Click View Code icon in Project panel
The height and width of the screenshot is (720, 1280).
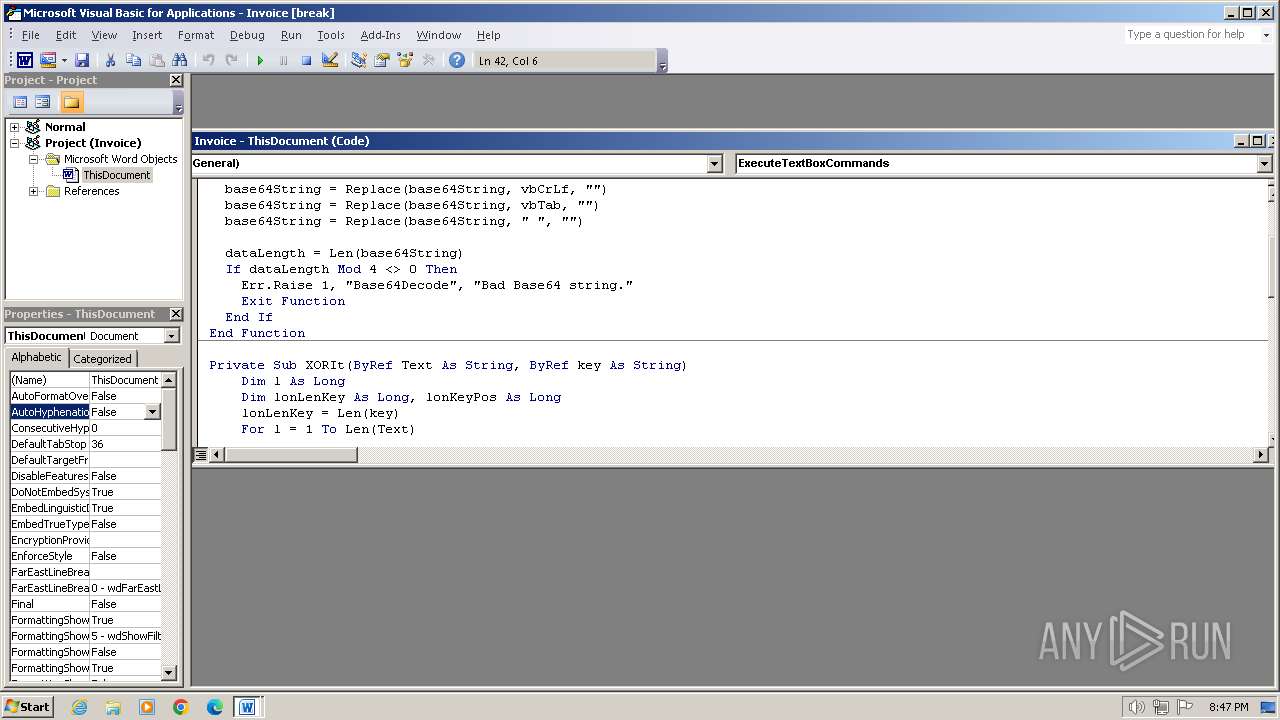pos(20,102)
